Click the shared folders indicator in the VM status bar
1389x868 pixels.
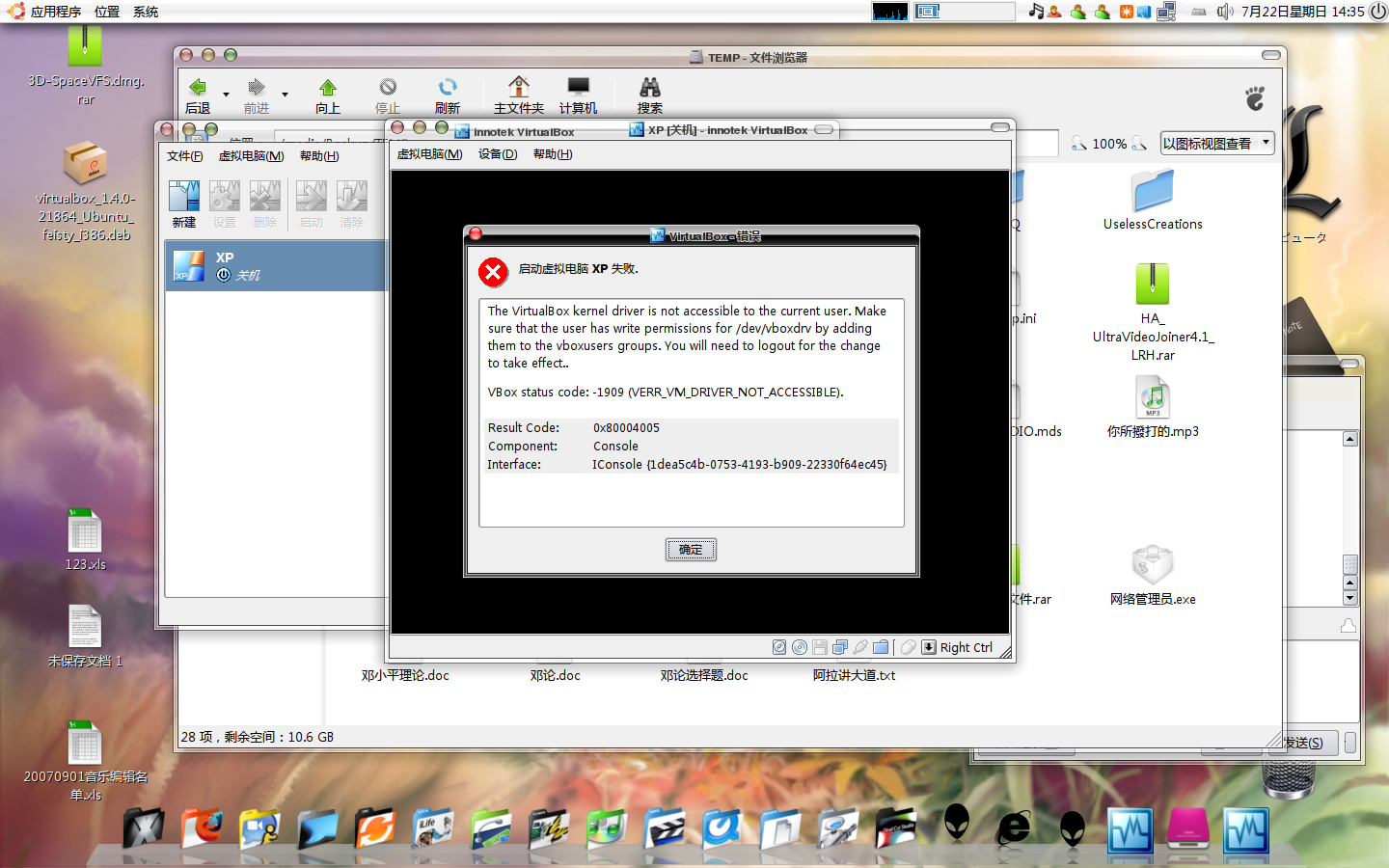(x=881, y=647)
